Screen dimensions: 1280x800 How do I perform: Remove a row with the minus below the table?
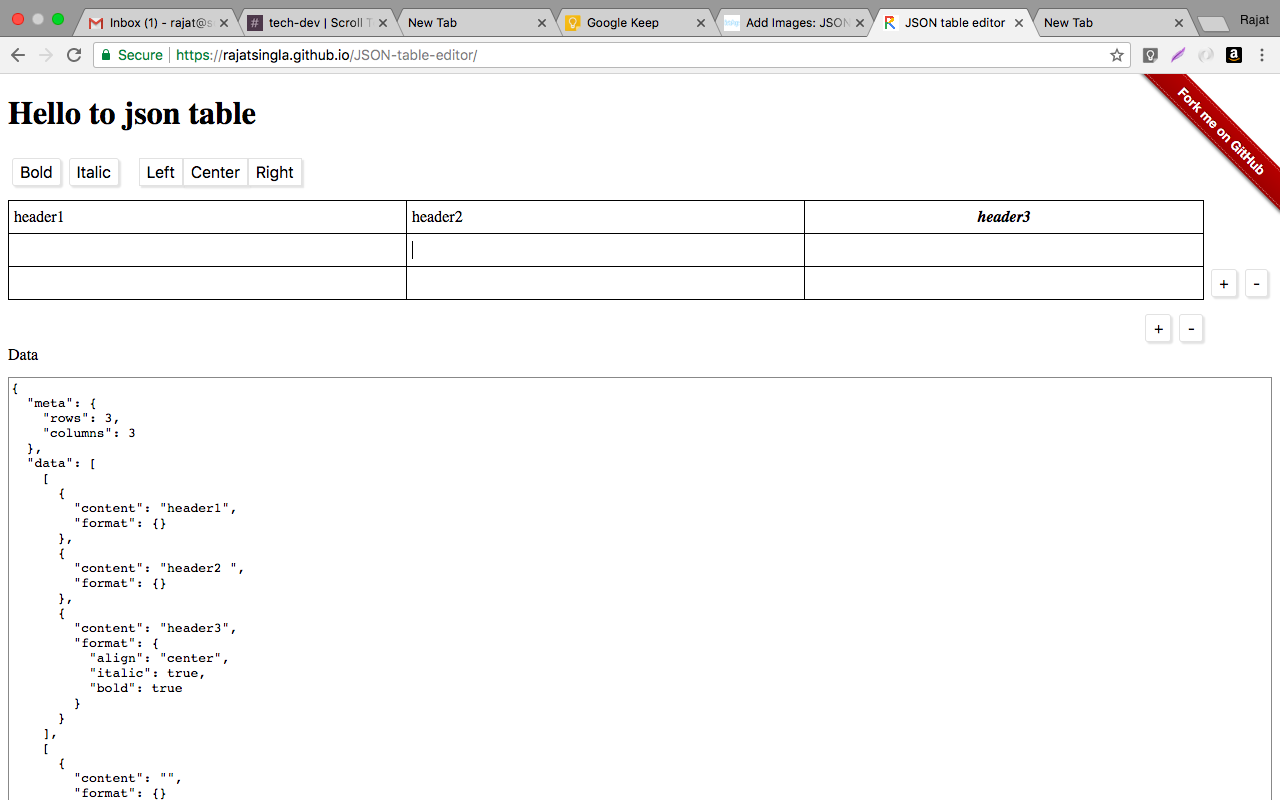click(1191, 328)
